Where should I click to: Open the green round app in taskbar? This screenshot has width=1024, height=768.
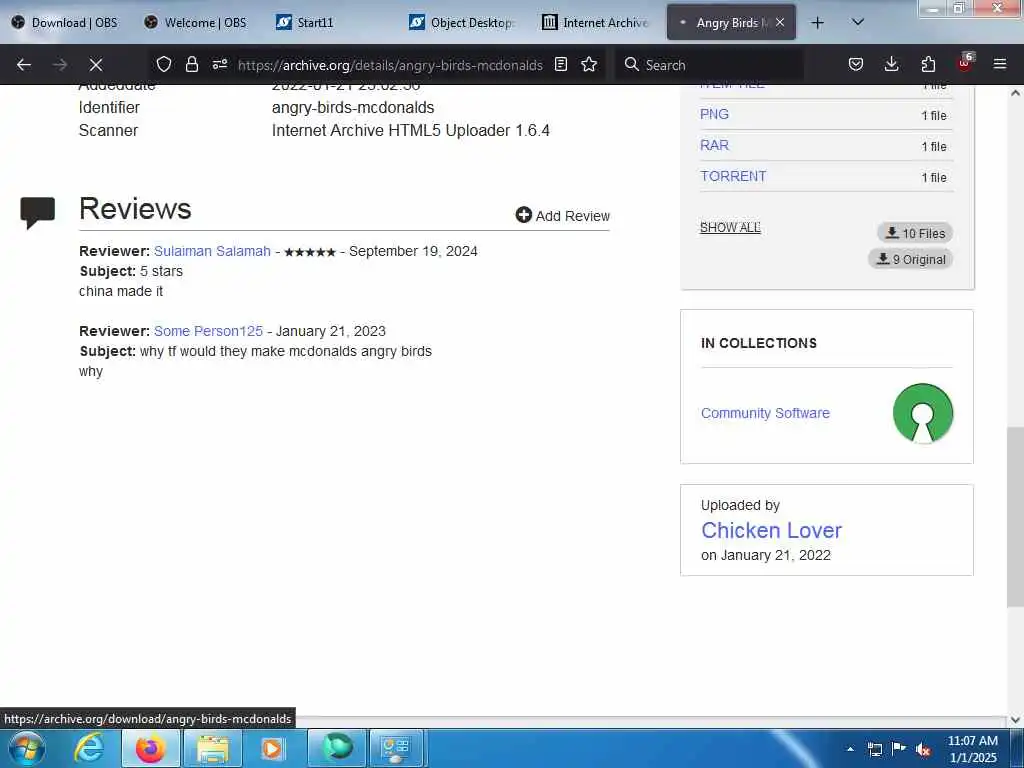(x=336, y=748)
